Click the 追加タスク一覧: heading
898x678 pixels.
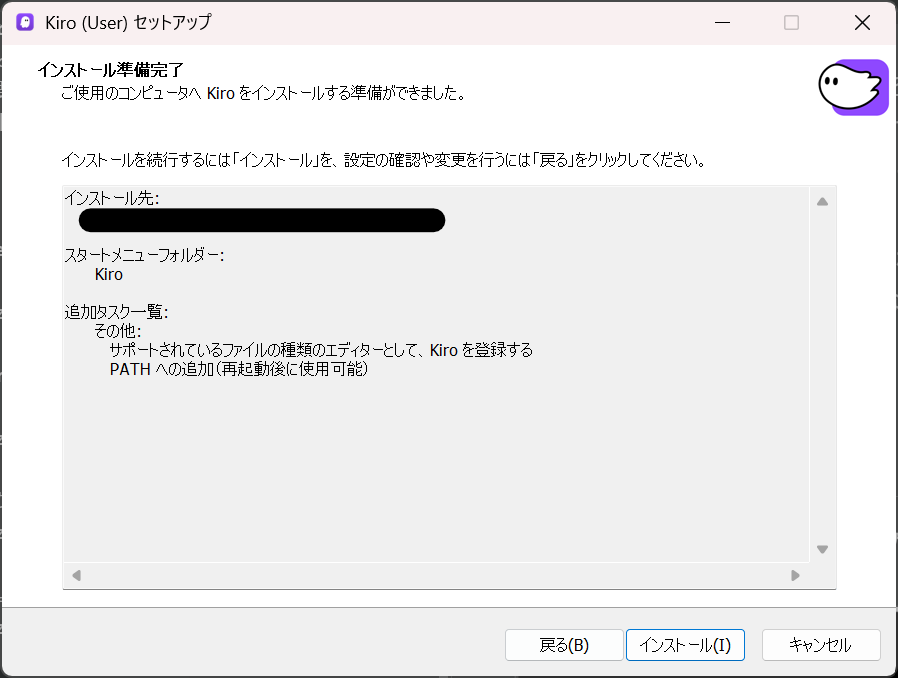[116, 312]
